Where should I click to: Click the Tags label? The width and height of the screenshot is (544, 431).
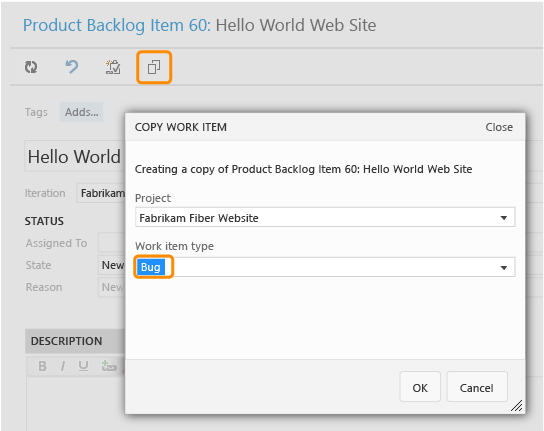coord(36,112)
